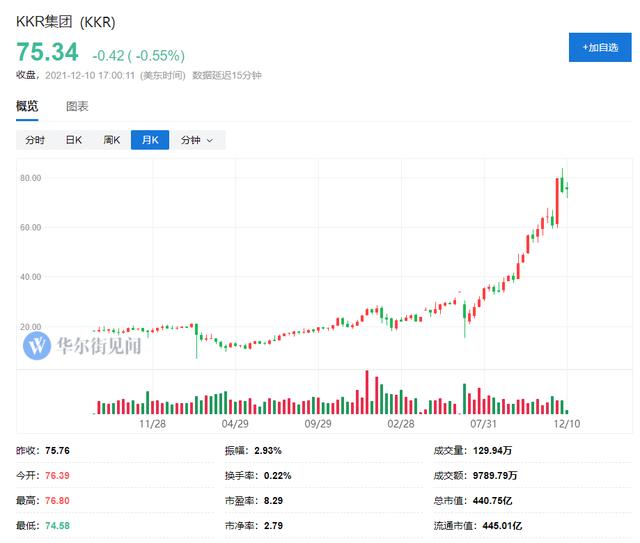Click the current price 75.34

pos(47,52)
